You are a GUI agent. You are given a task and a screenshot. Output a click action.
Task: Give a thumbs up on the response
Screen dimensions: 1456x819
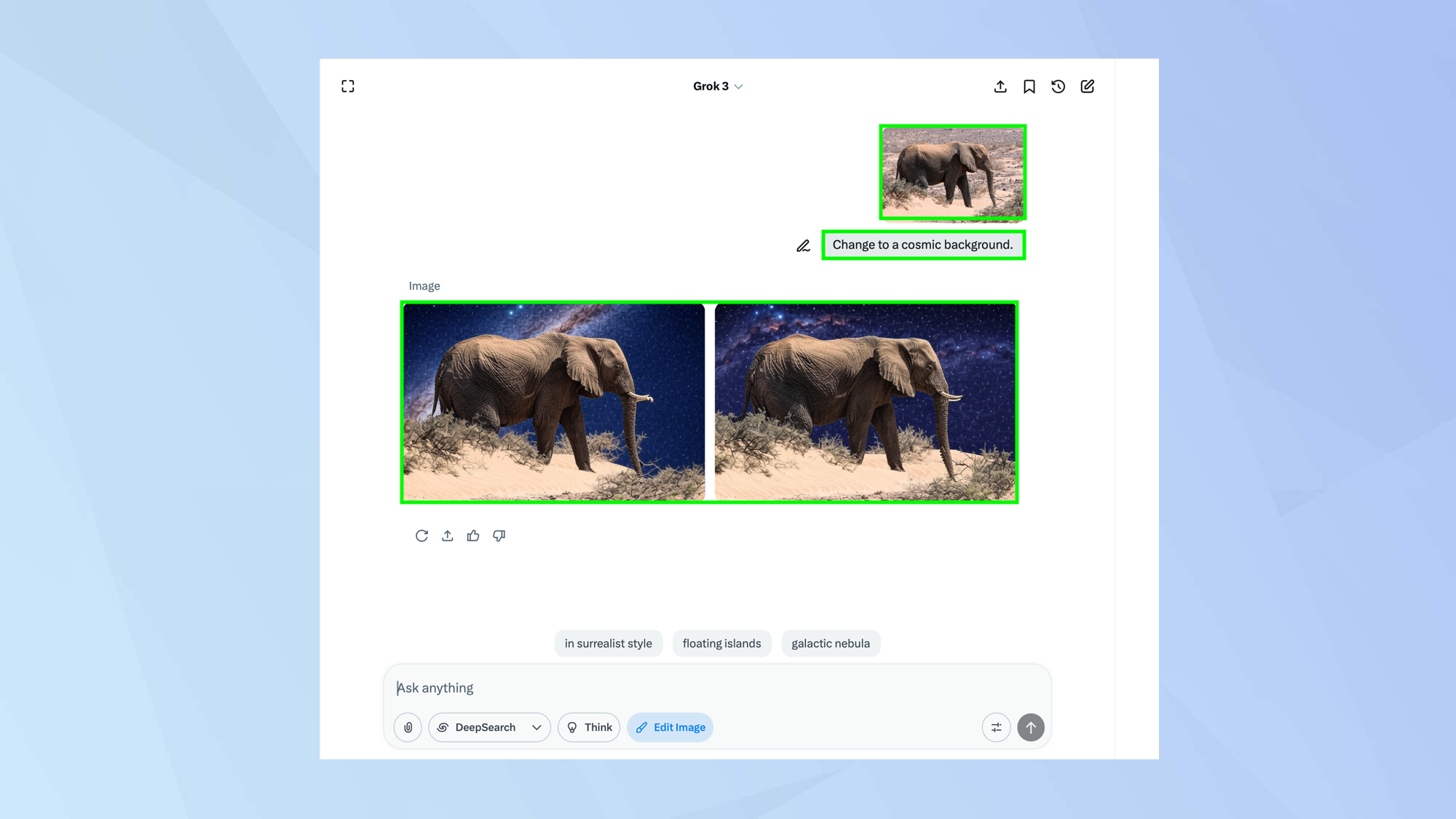[473, 536]
